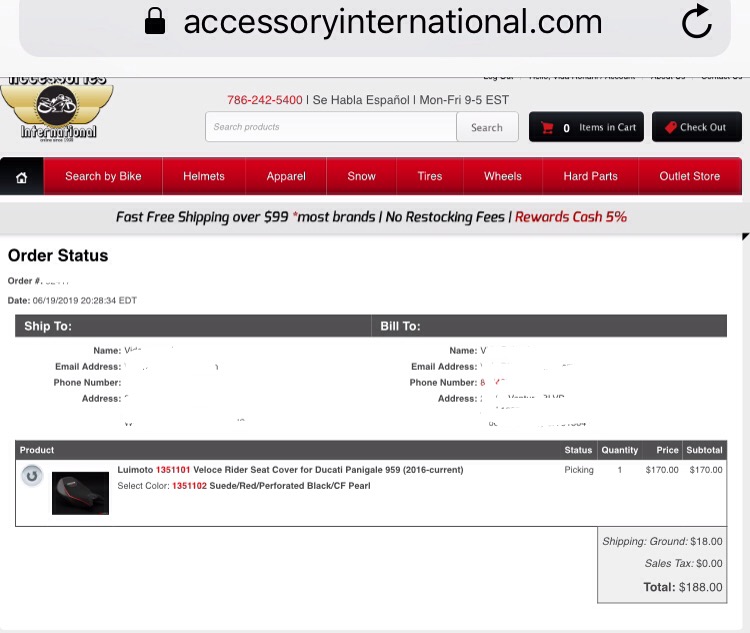
Task: Open the Wheels category
Action: [503, 176]
